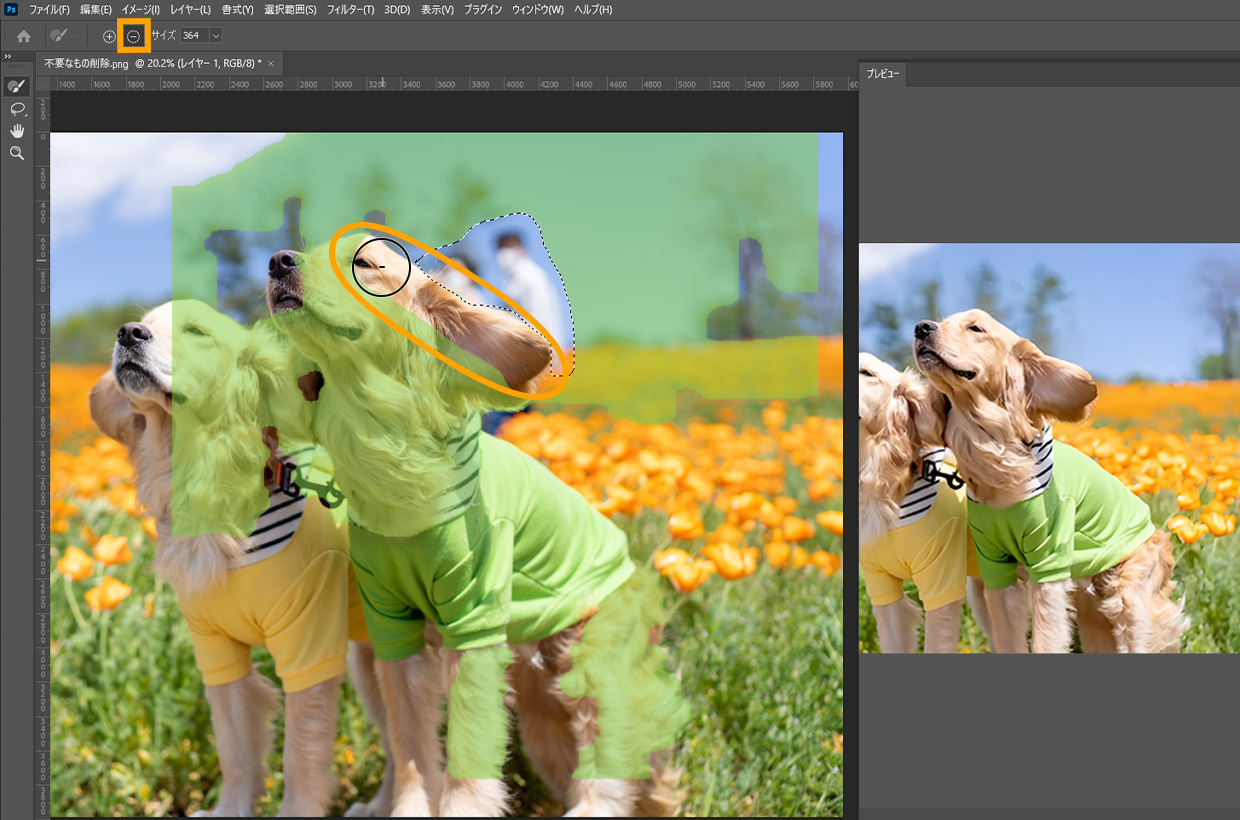Open the ウィンドウ(W) menu
1240x820 pixels.
coord(537,9)
